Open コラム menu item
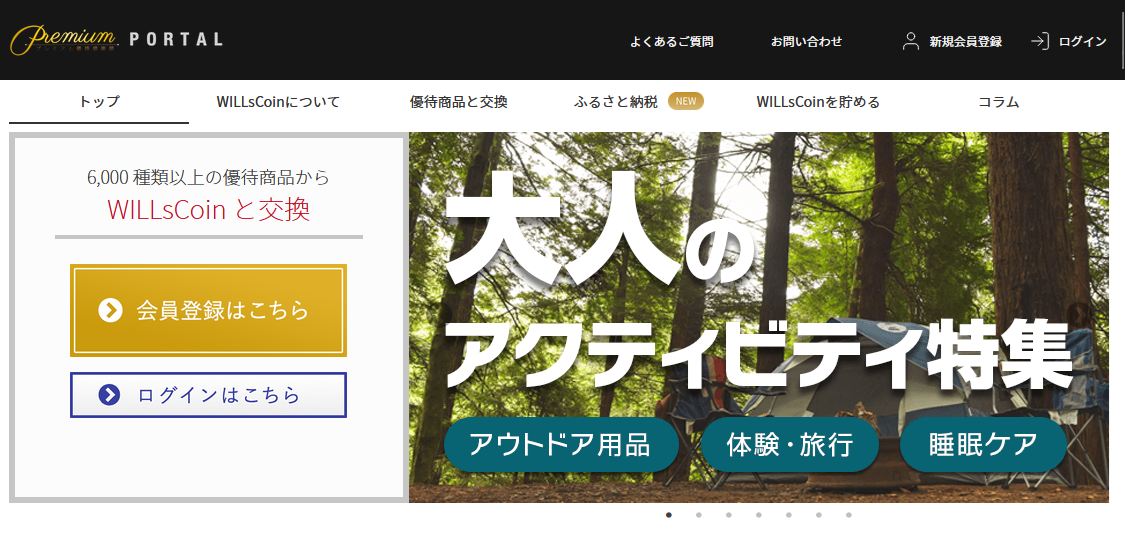This screenshot has height=536, width=1125. click(999, 102)
